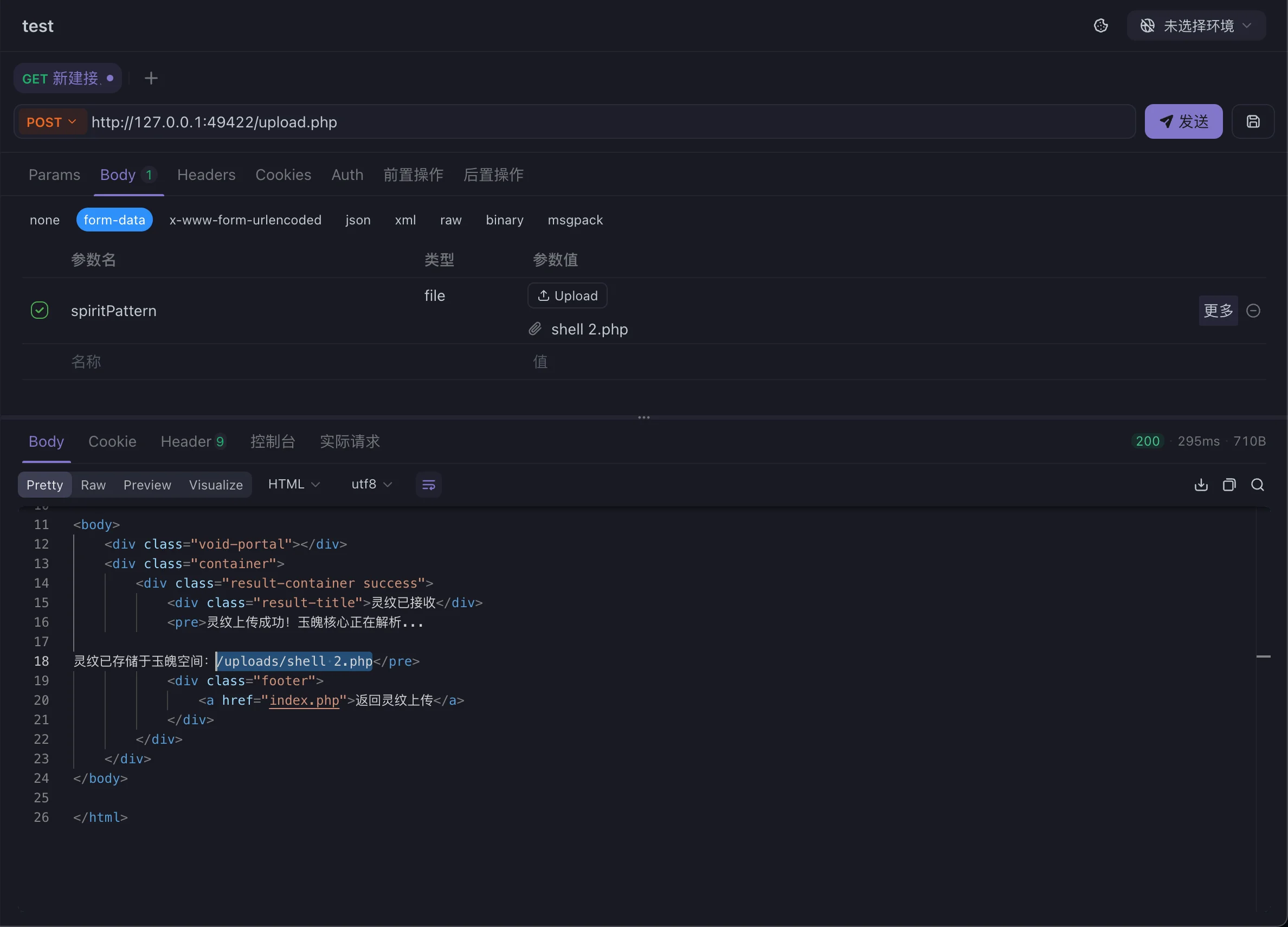Image resolution: width=1288 pixels, height=927 pixels.
Task: Select the raw body type option
Action: coord(450,220)
